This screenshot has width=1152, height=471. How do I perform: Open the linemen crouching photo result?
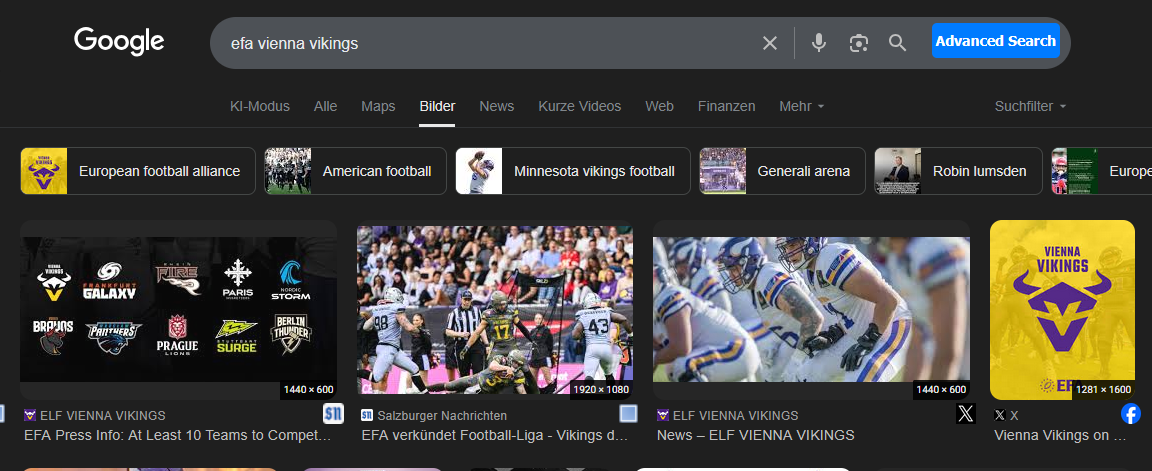tap(811, 309)
